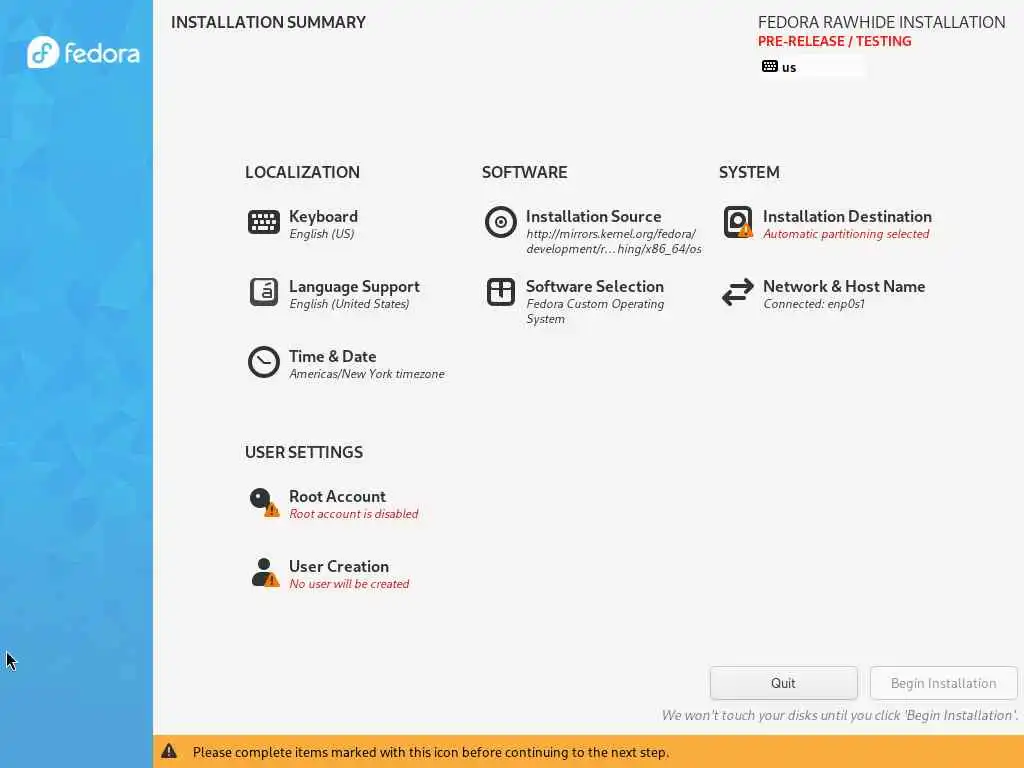Click the 'USER SETTINGS' section heading
The image size is (1024, 768).
point(304,452)
